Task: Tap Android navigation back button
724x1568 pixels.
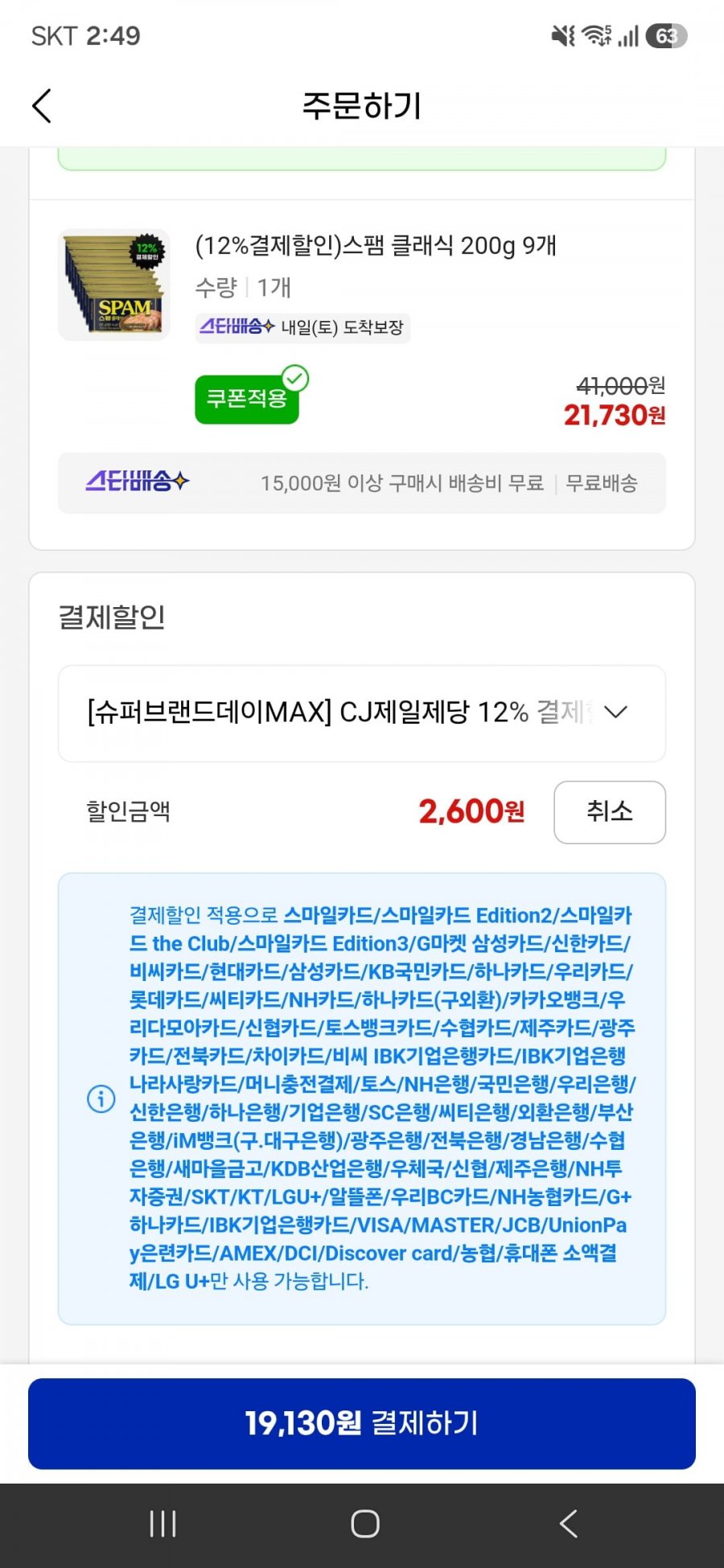Action: pos(568,1524)
